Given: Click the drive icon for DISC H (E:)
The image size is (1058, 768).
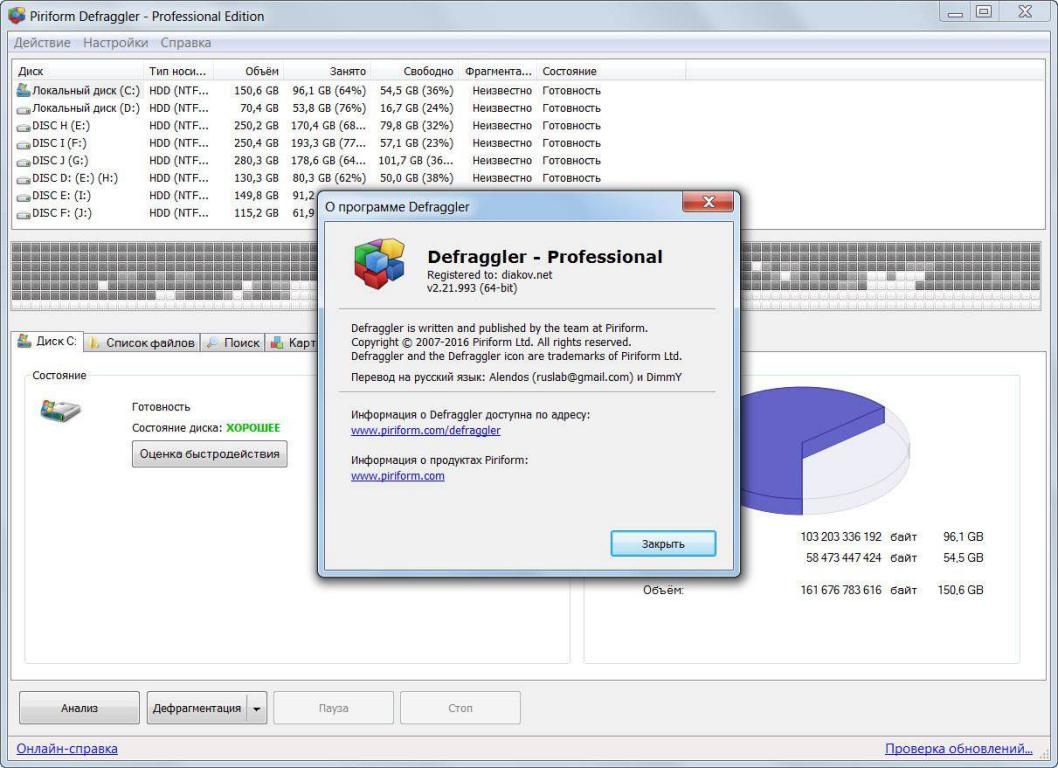Looking at the screenshot, I should click(x=23, y=126).
